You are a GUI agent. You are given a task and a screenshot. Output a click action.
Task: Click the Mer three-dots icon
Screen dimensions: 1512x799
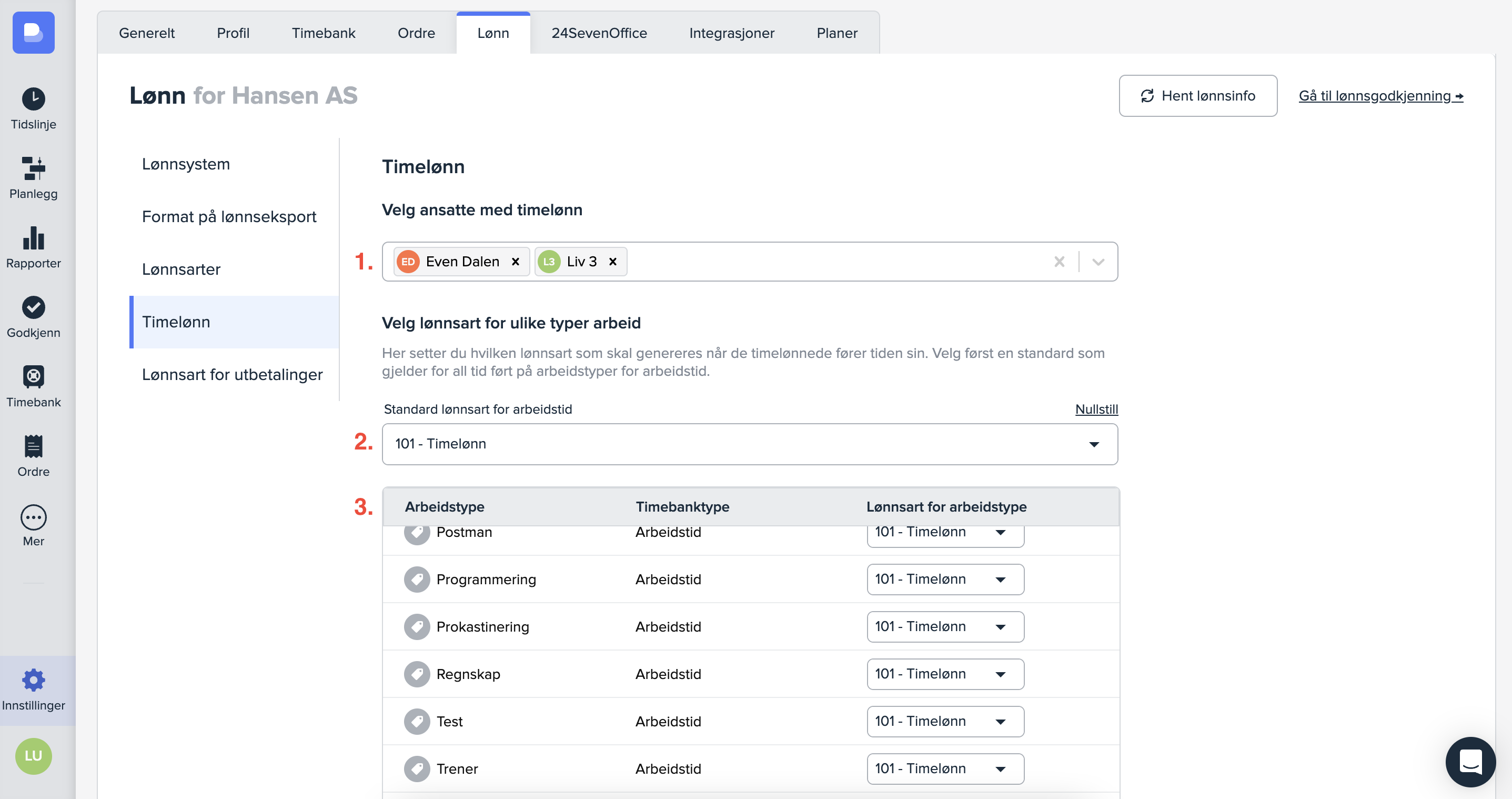(34, 517)
